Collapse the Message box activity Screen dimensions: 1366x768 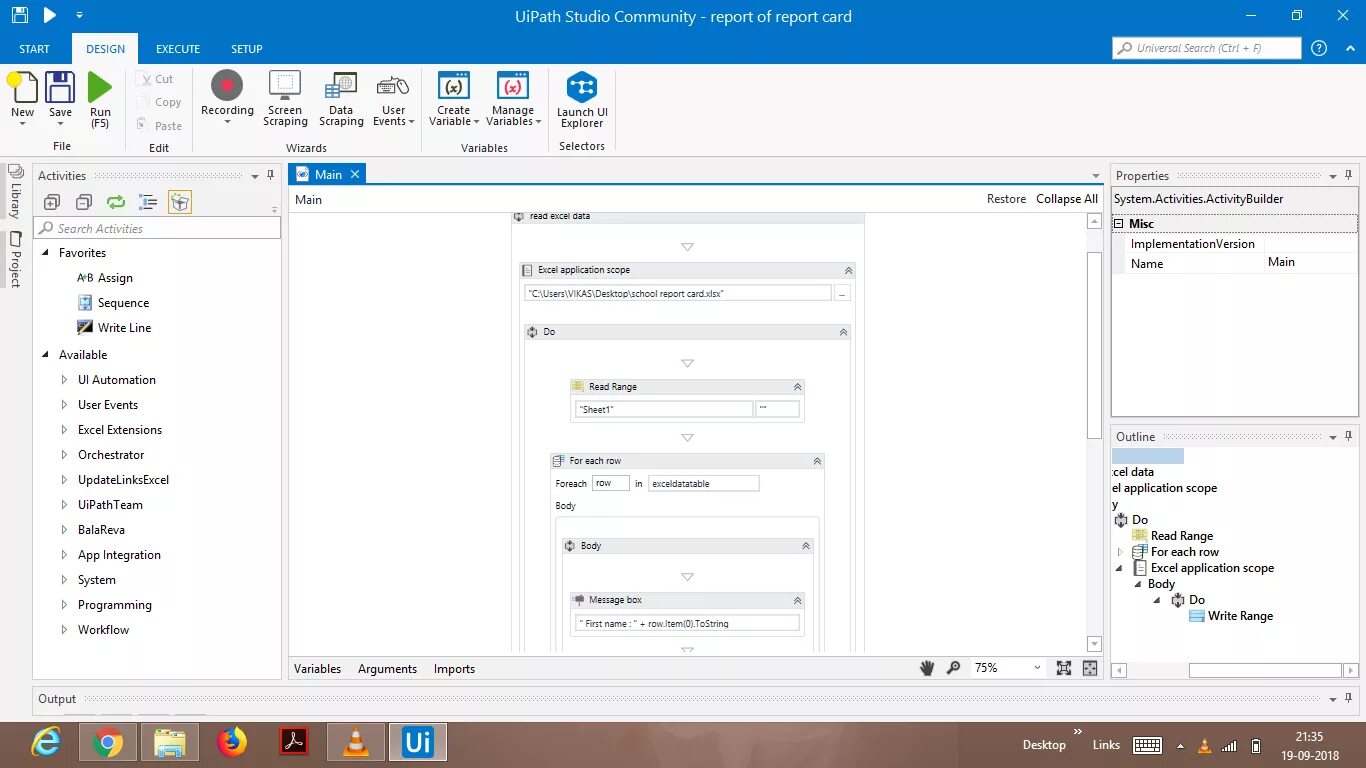tap(797, 600)
